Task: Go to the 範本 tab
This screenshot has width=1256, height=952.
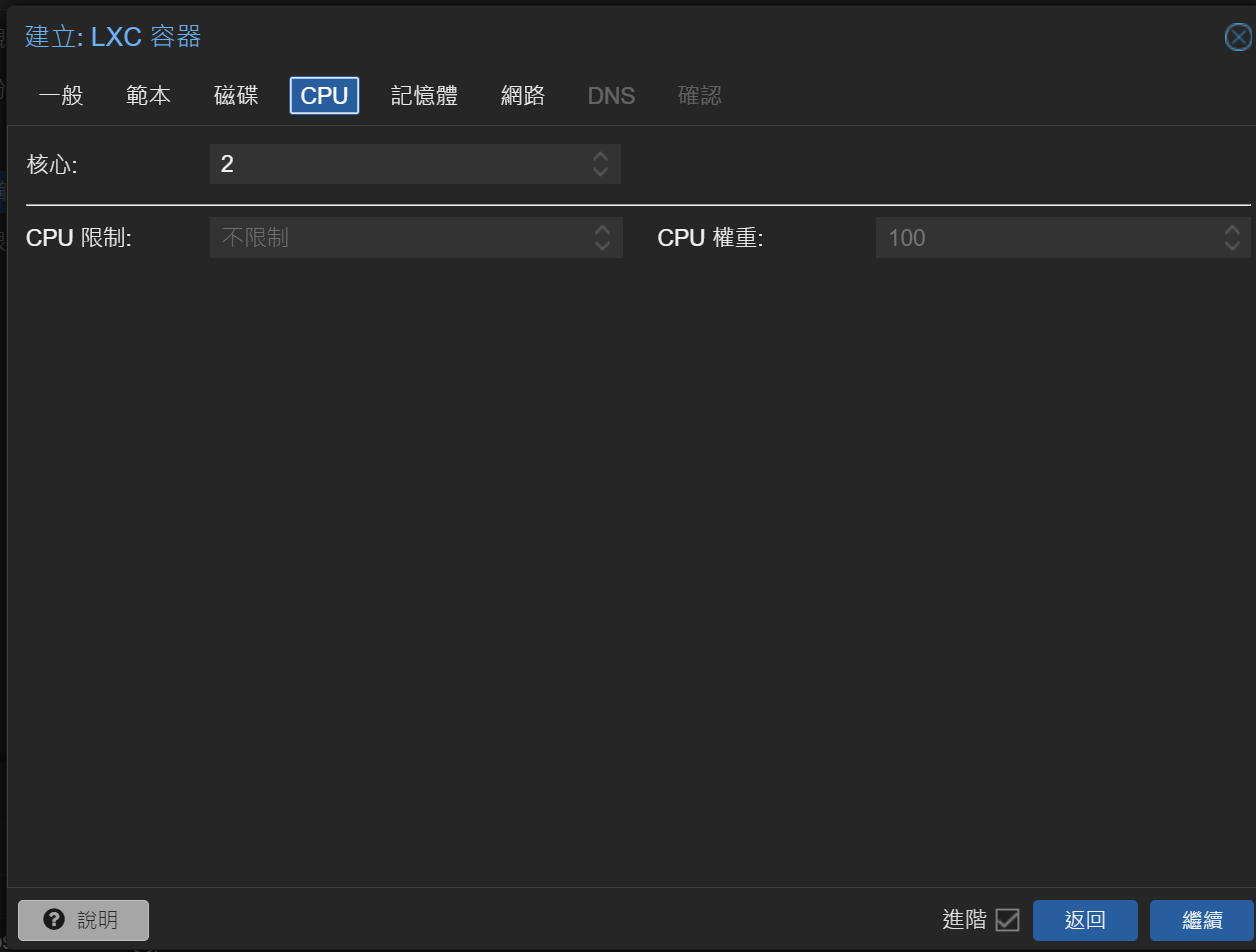Action: pyautogui.click(x=147, y=95)
